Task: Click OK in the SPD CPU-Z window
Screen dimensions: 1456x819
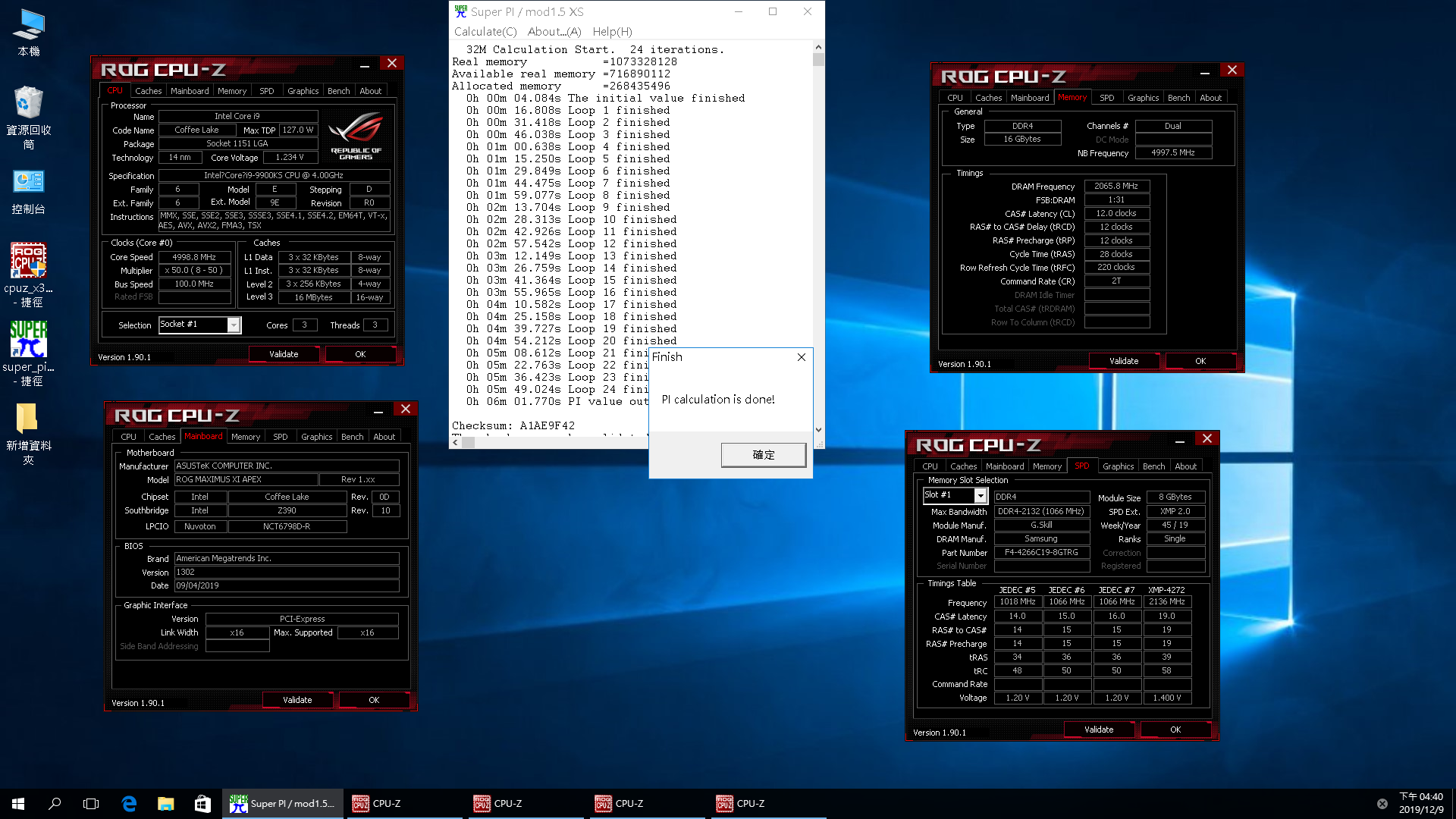Action: point(1175,730)
